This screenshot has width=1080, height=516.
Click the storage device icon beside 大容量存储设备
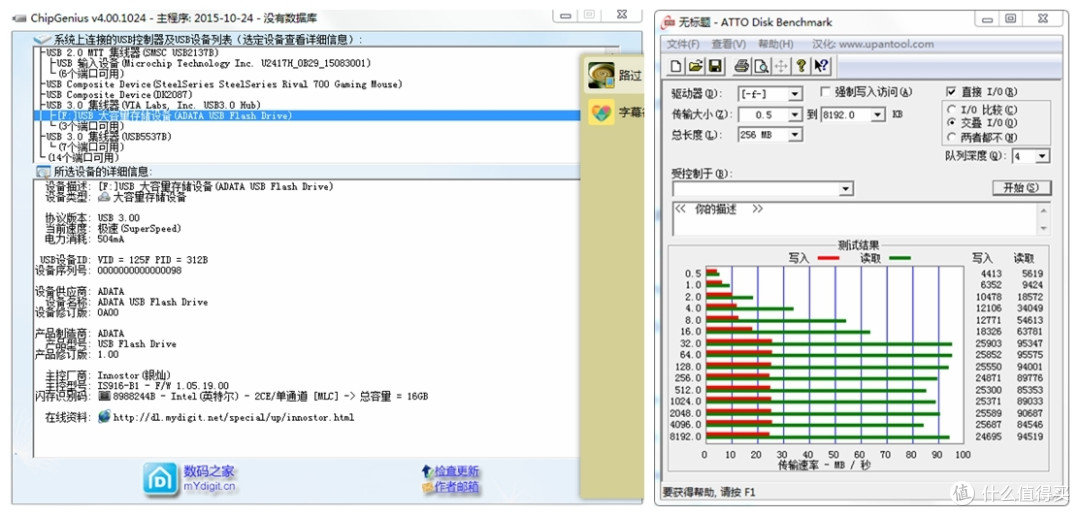click(x=104, y=197)
